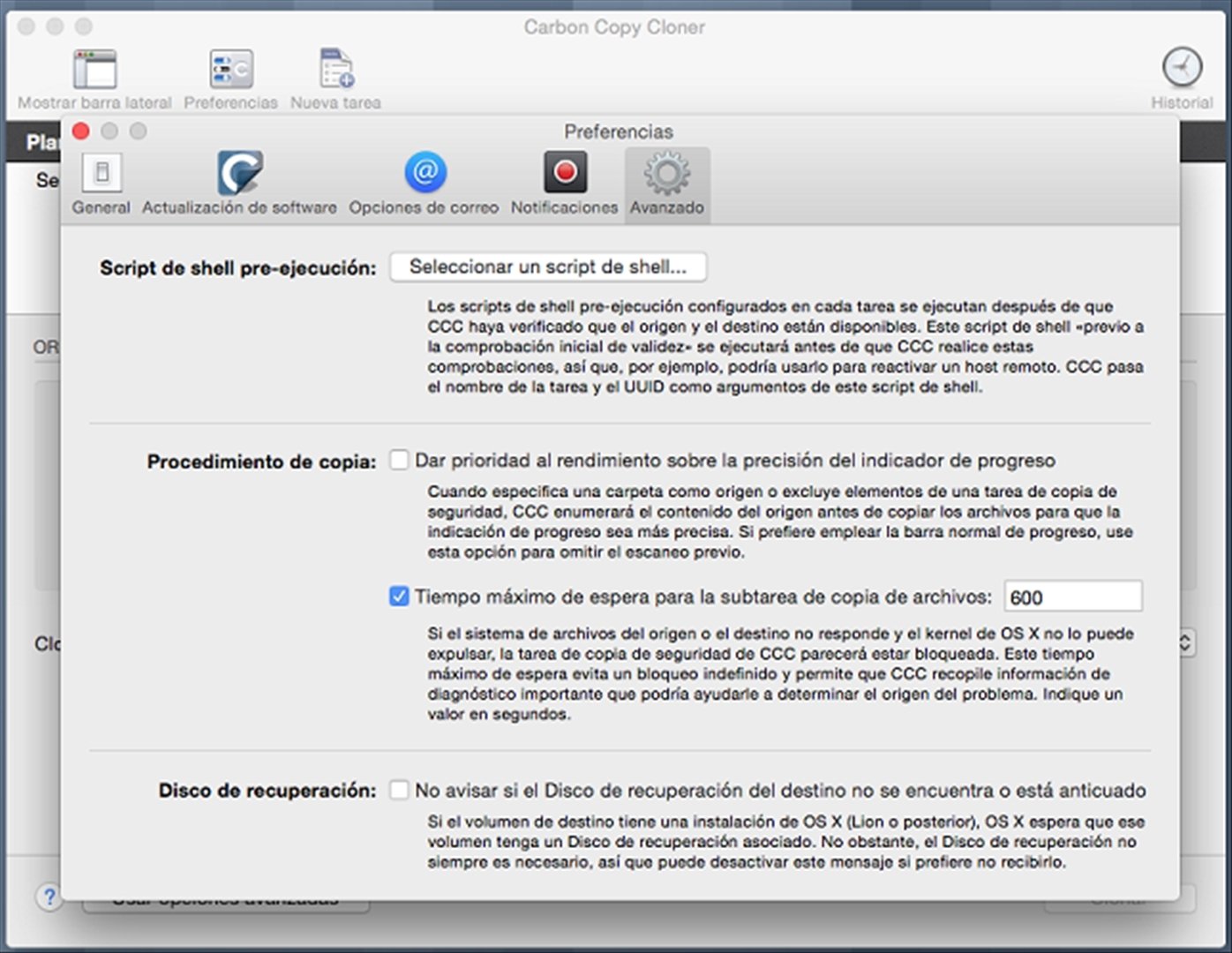Enable Dar prioridad al rendimiento checkbox
1232x953 pixels.
[400, 460]
